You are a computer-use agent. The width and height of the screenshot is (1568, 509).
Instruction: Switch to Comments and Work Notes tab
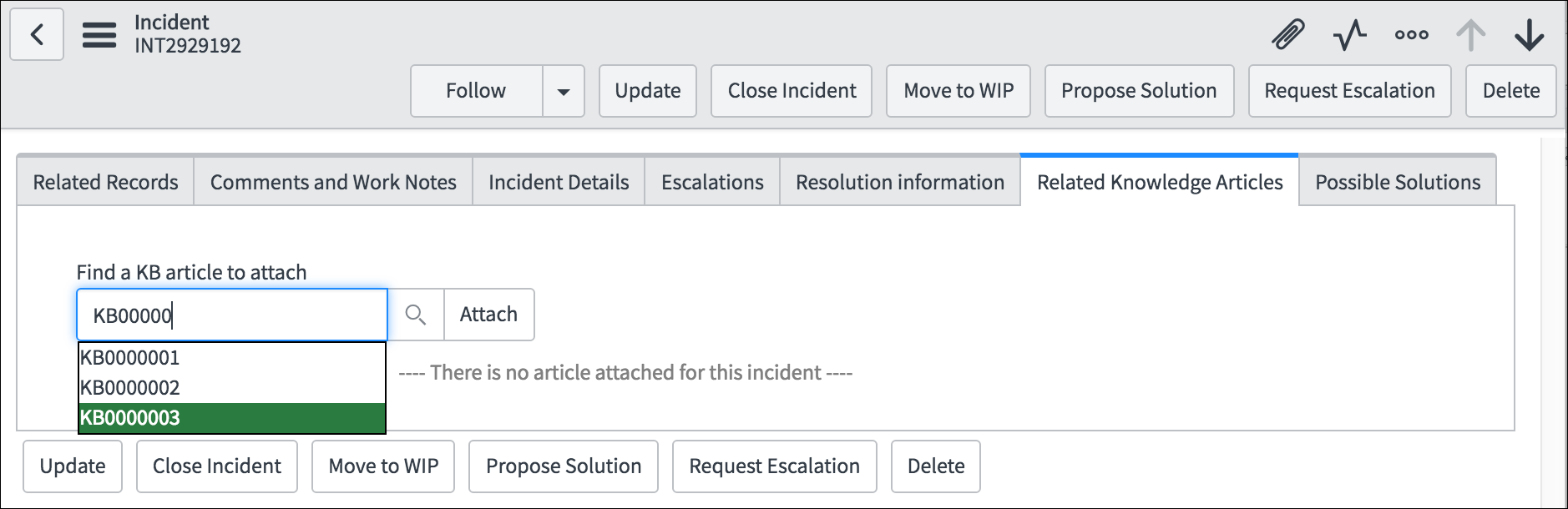click(x=332, y=181)
